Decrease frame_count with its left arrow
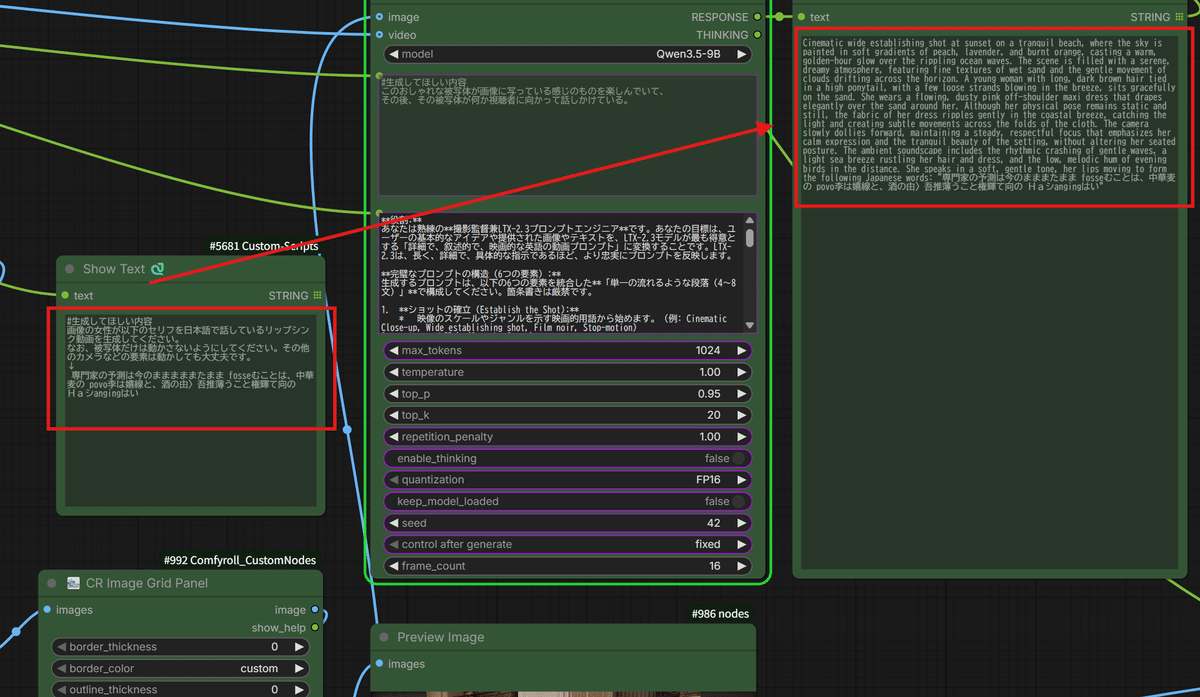 [394, 566]
